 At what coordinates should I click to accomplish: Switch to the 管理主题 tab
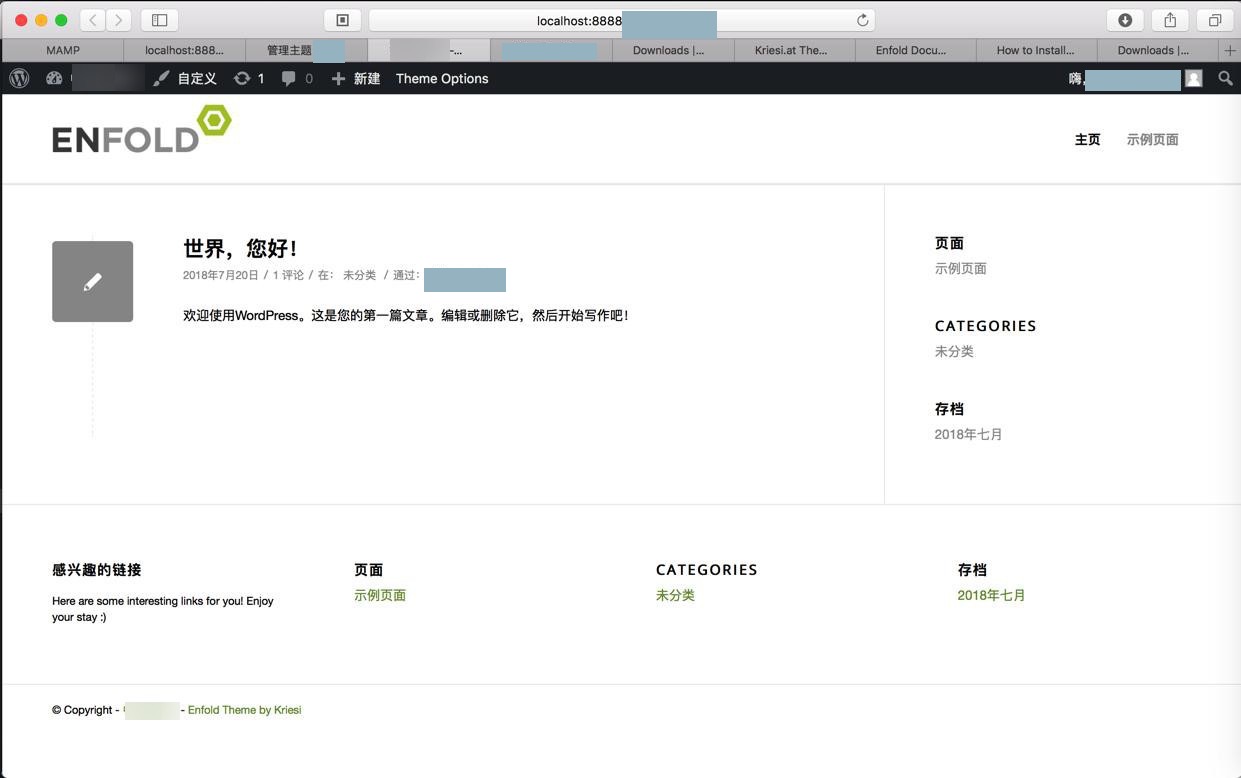tap(306, 50)
